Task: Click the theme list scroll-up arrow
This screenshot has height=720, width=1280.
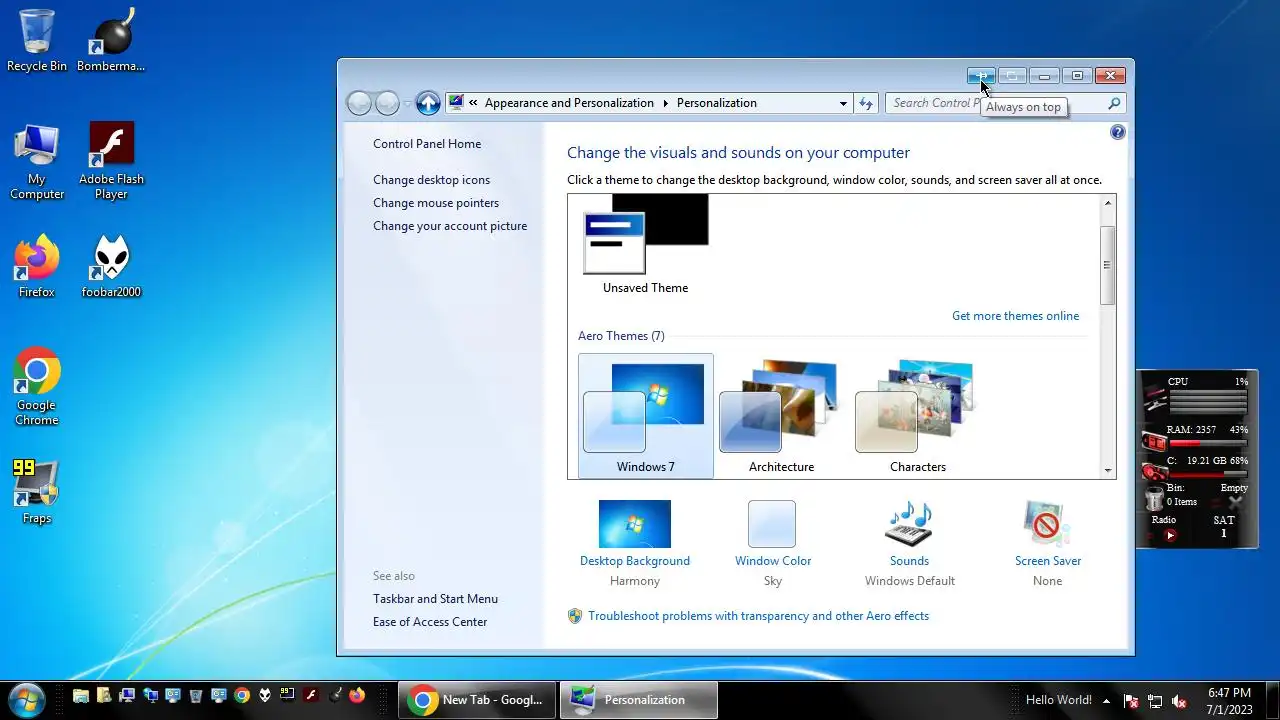Action: coord(1107,204)
